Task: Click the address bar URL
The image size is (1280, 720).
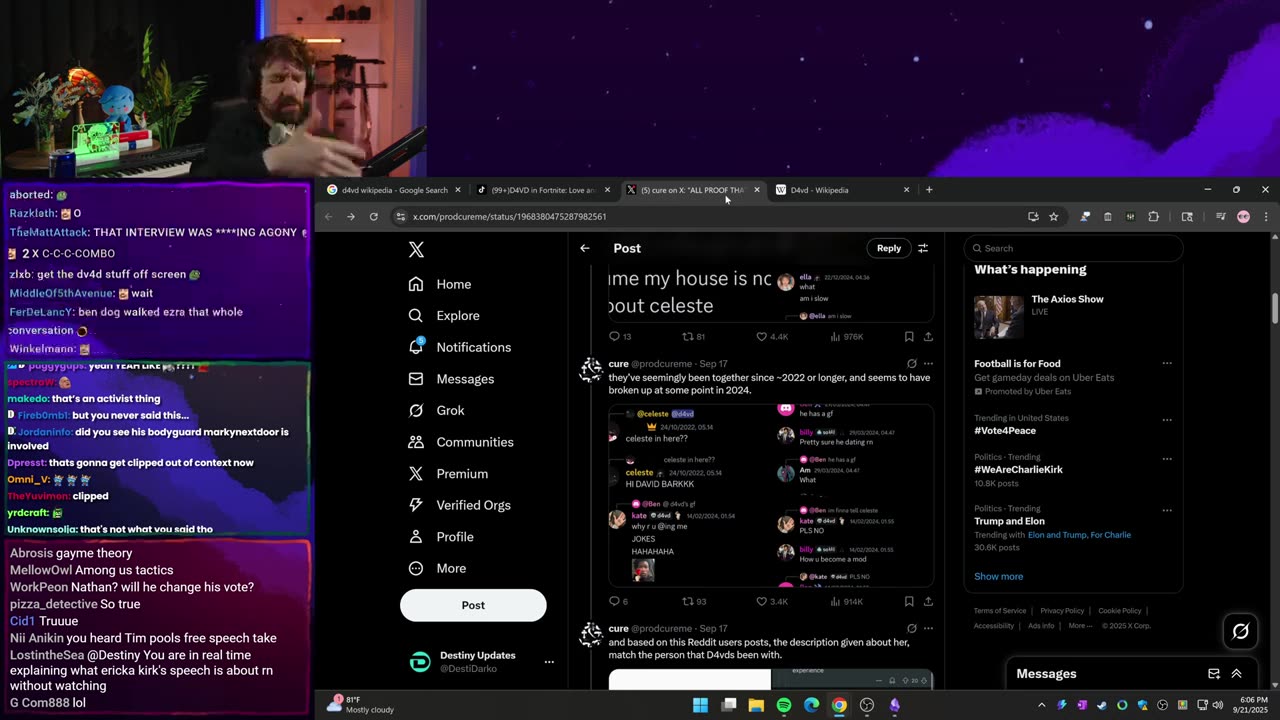Action: [x=509, y=216]
